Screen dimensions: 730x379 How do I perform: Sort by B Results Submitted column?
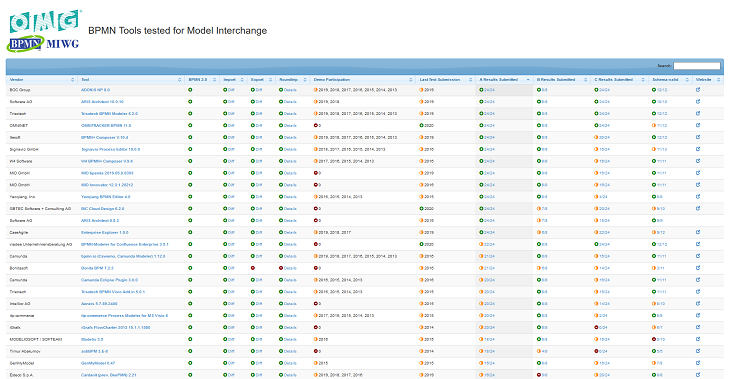click(x=561, y=80)
